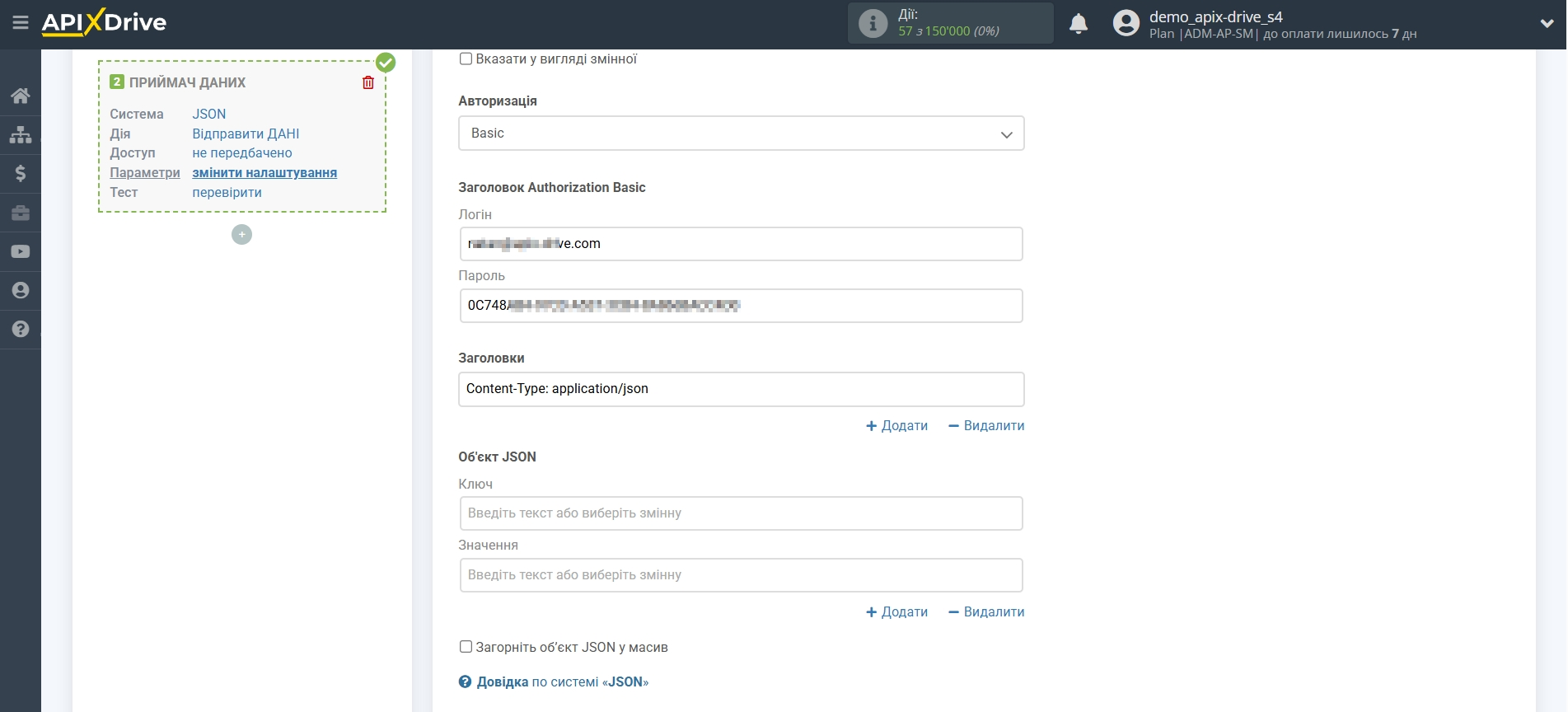1568x712 pixels.
Task: Enable 'Загорніть об'єкт JSON у масив'
Action: (x=466, y=647)
